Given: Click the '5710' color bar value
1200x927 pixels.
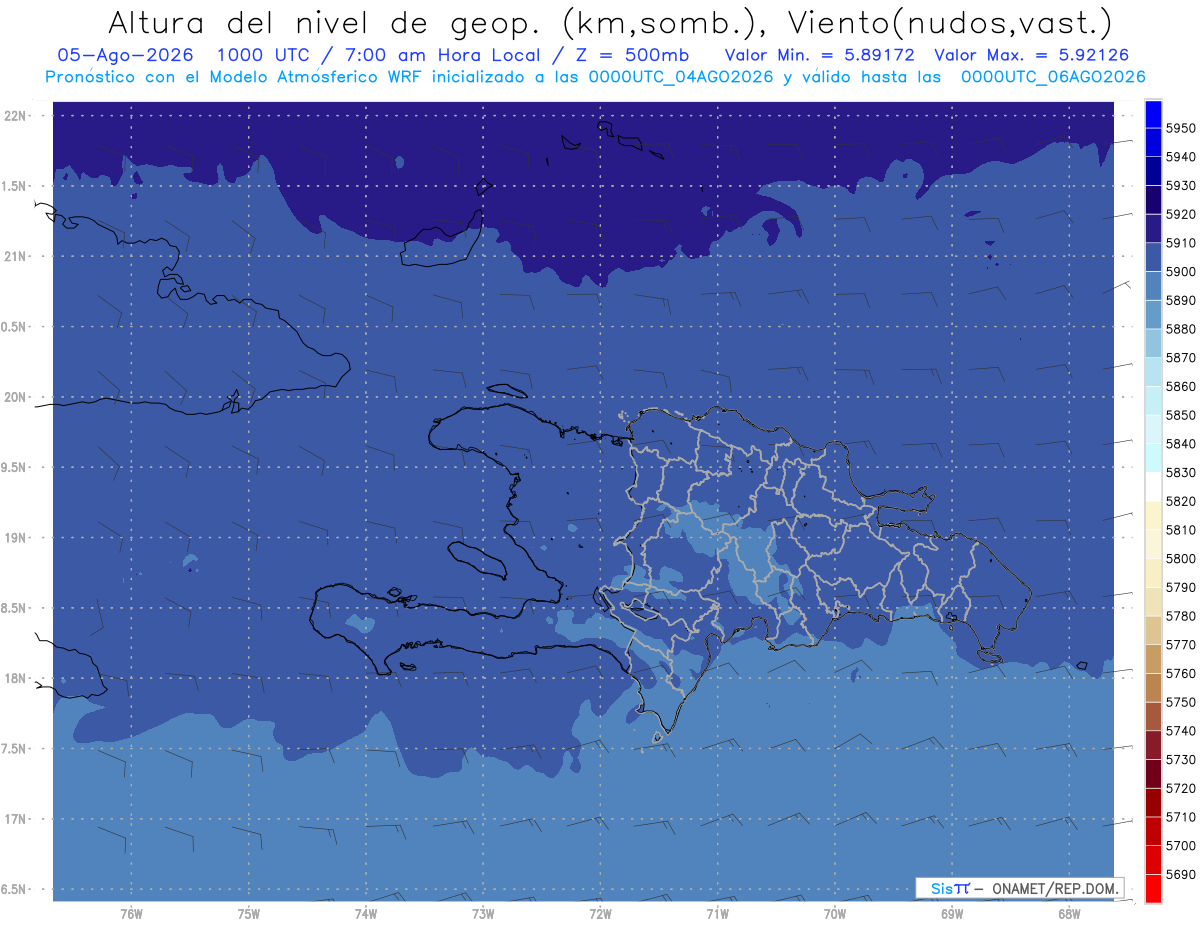Looking at the screenshot, I should pos(1180,817).
